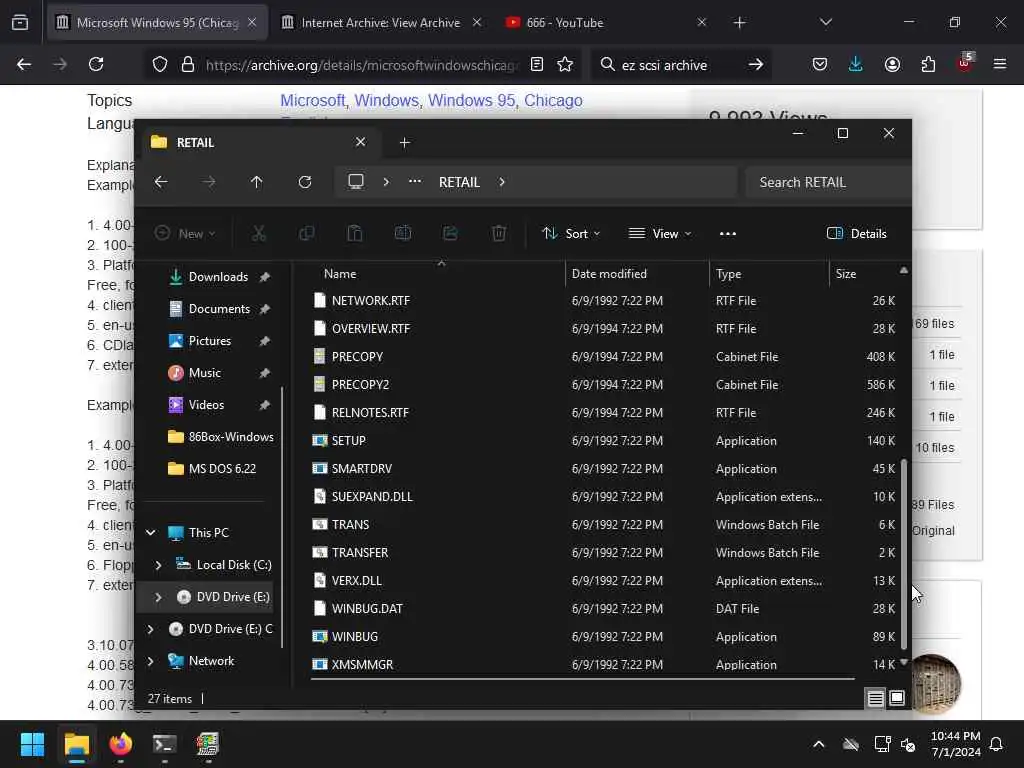Screen dimensions: 1024x768
Task: Open the three-dot See more menu in Explorer toolbar
Action: click(x=728, y=234)
